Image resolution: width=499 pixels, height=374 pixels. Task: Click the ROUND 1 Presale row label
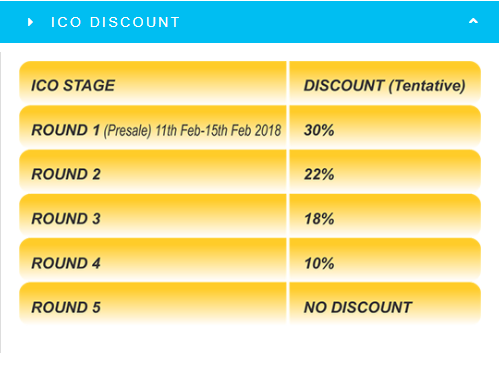pyautogui.click(x=153, y=127)
